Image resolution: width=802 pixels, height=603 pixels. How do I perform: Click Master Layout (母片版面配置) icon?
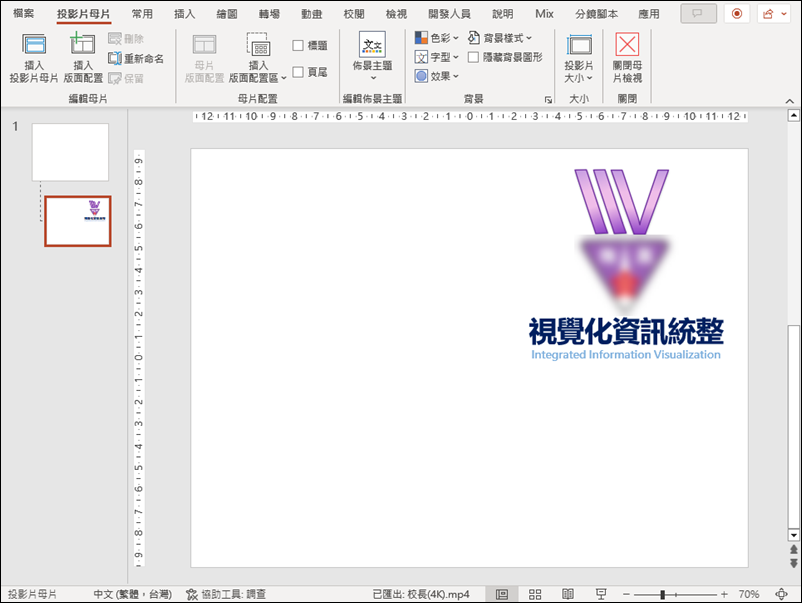coord(204,57)
